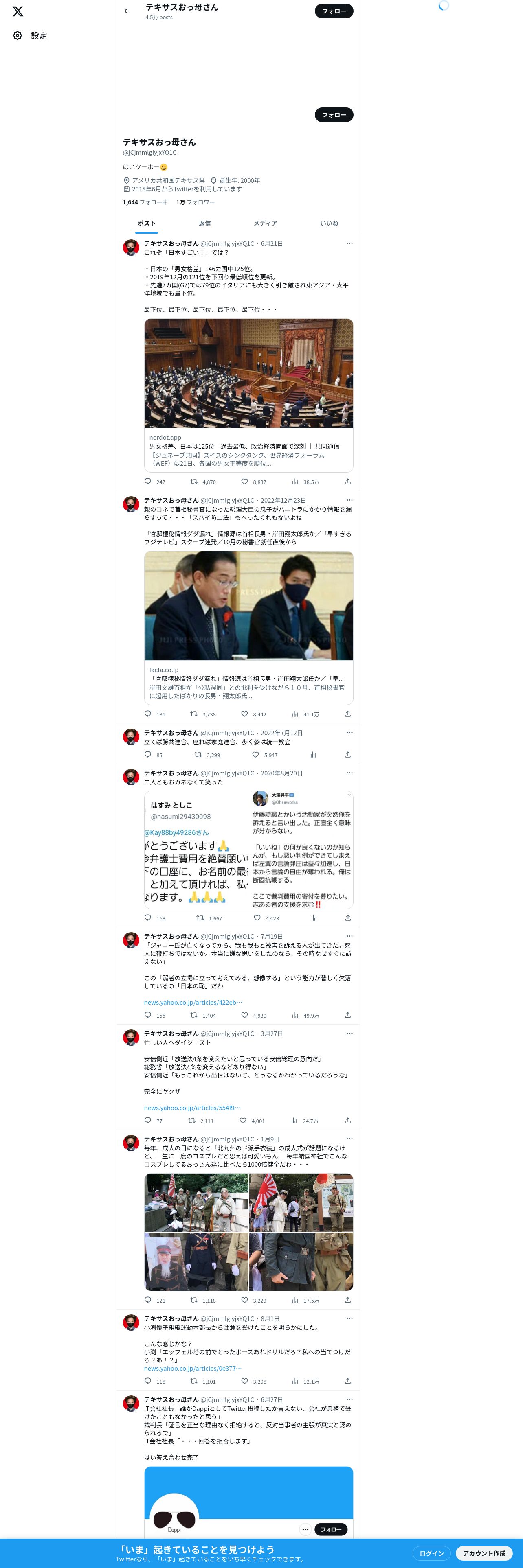Click the フォロー button below the banner

point(334,115)
